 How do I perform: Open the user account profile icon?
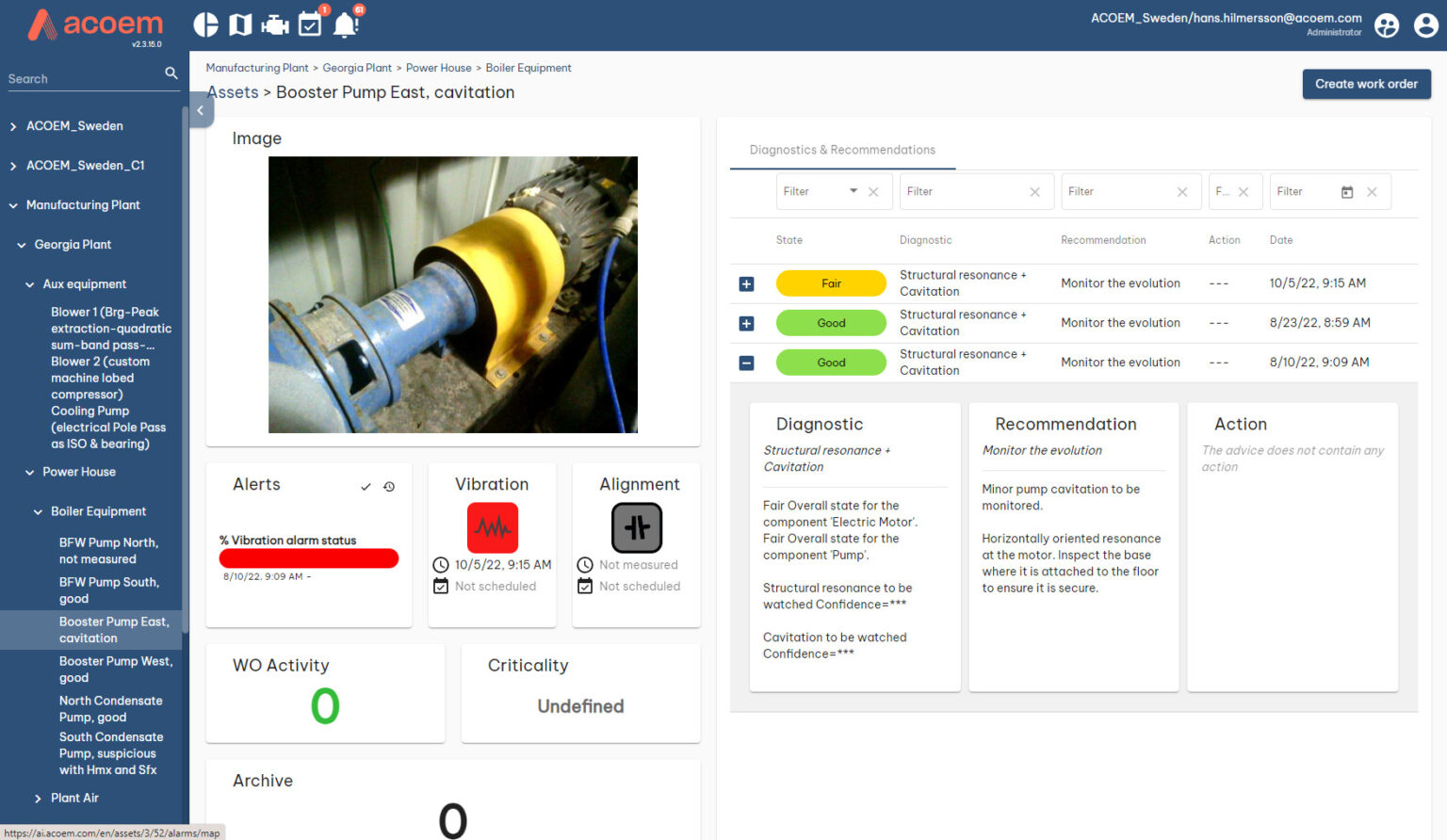click(1425, 24)
